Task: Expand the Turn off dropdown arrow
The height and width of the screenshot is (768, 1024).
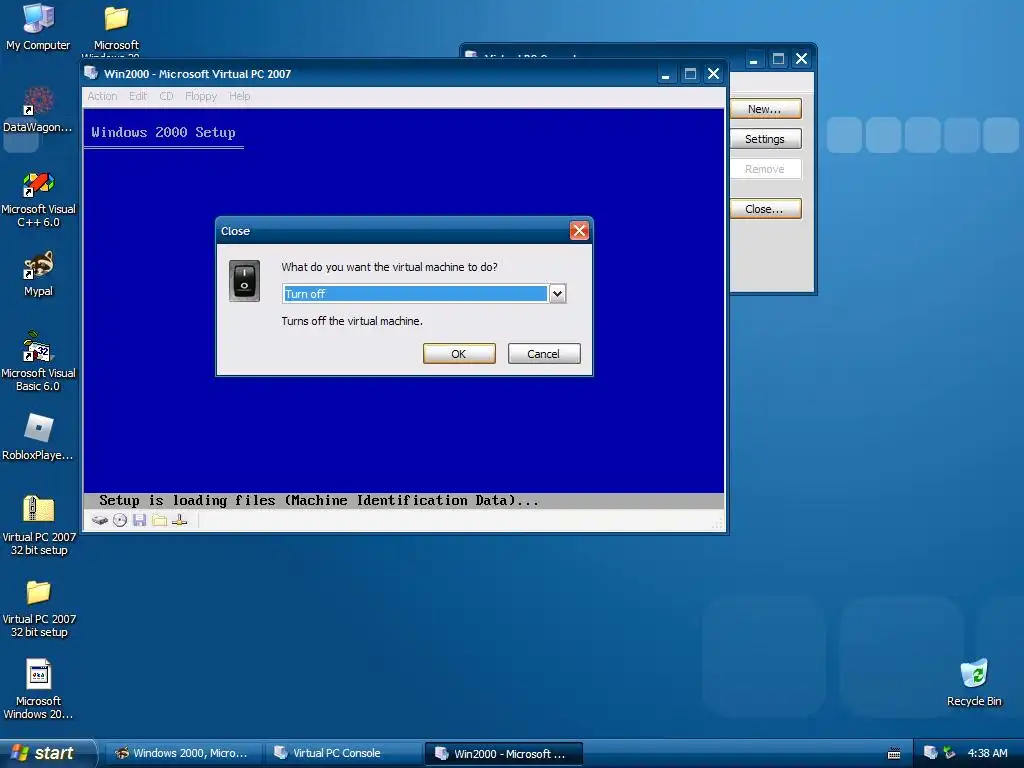Action: [557, 294]
